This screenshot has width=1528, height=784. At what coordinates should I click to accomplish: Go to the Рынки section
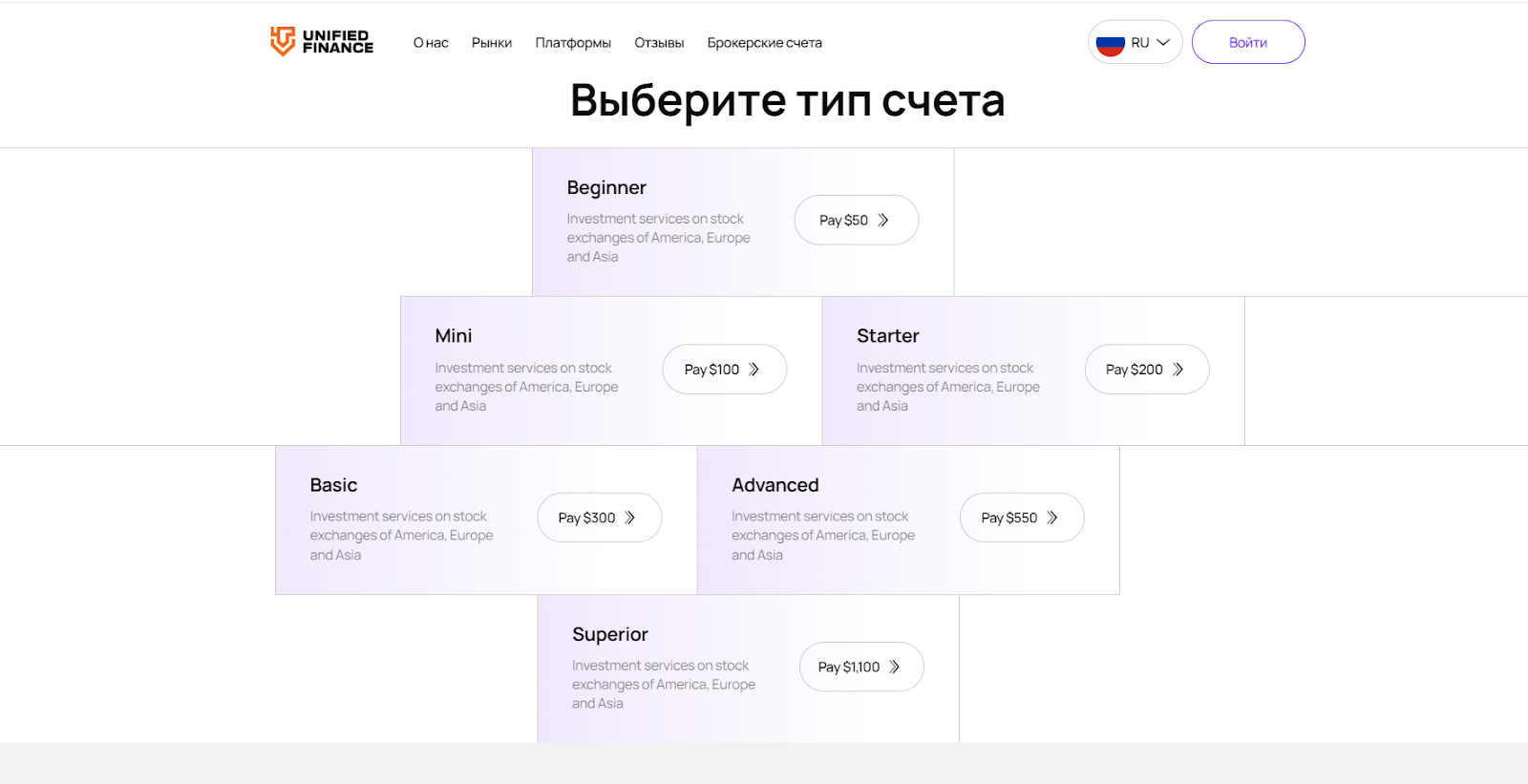[492, 43]
